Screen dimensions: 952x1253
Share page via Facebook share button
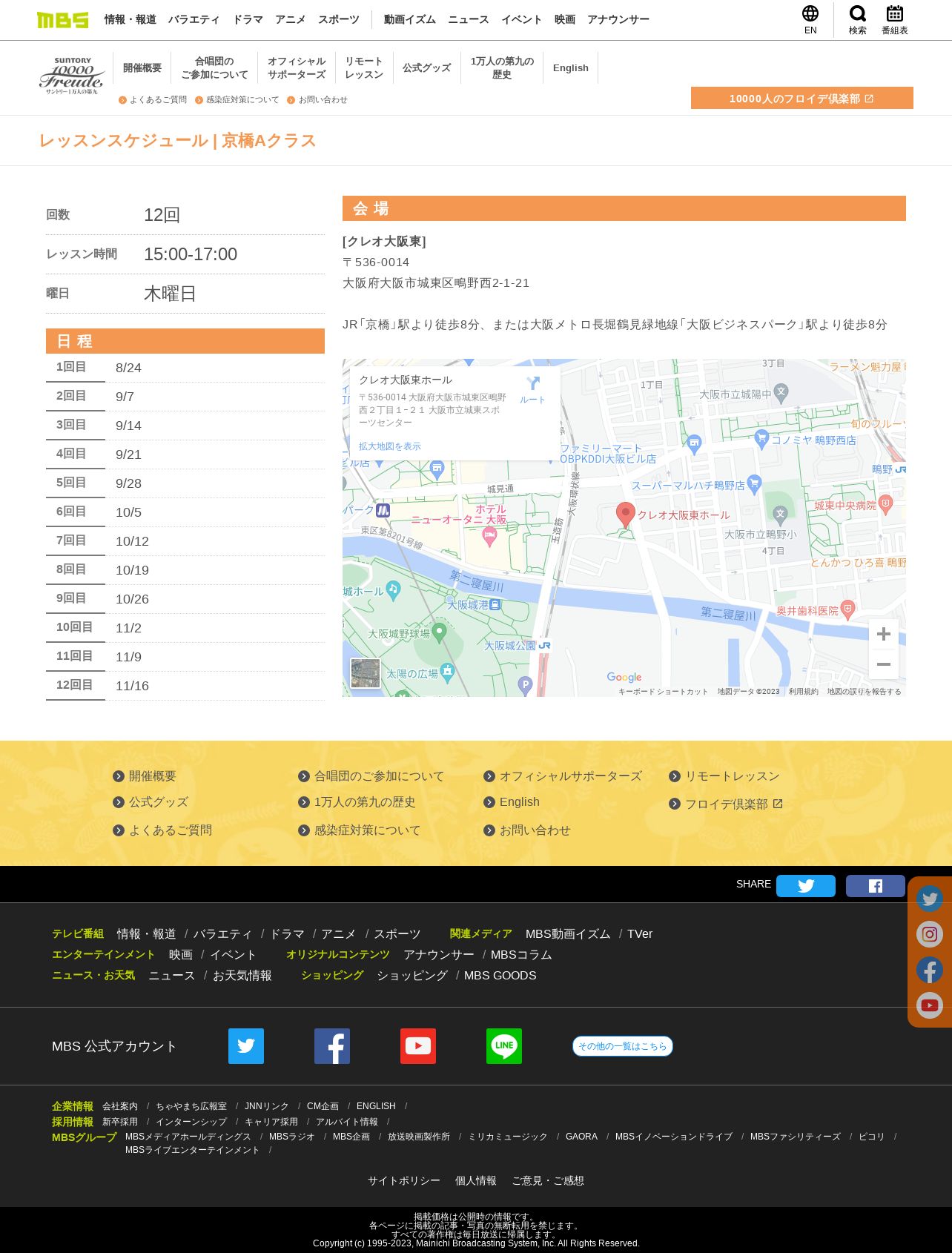click(x=876, y=886)
